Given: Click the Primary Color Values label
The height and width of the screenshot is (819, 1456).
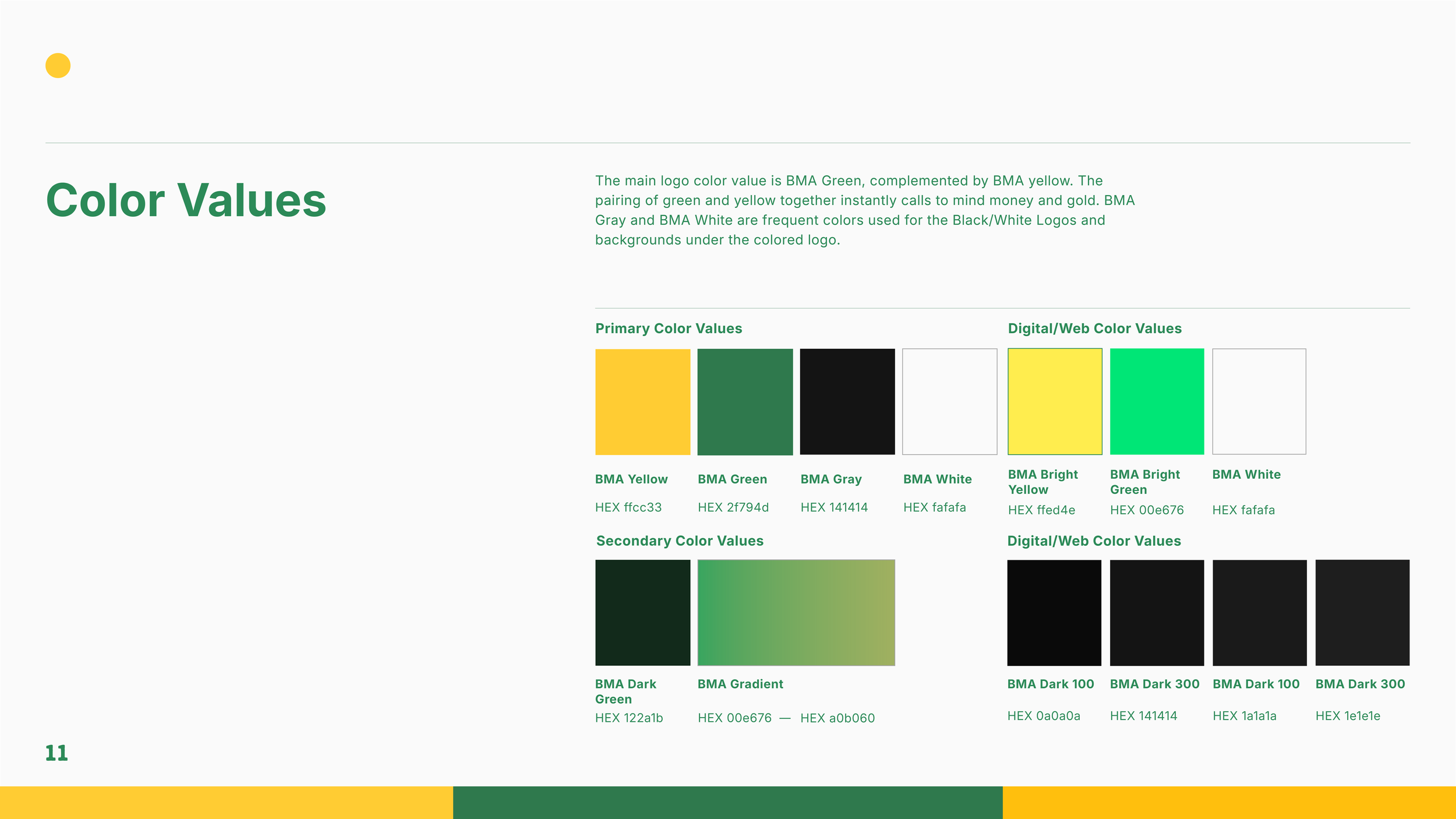Looking at the screenshot, I should coord(669,329).
